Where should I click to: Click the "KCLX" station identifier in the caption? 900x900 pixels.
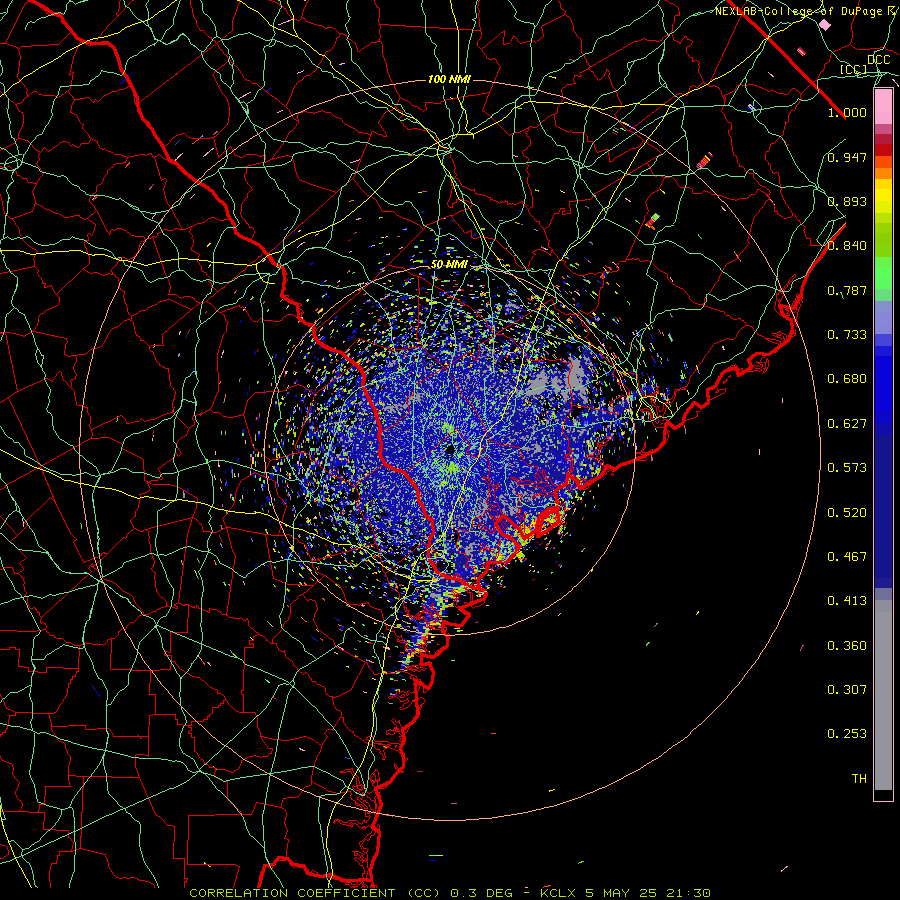[x=558, y=893]
